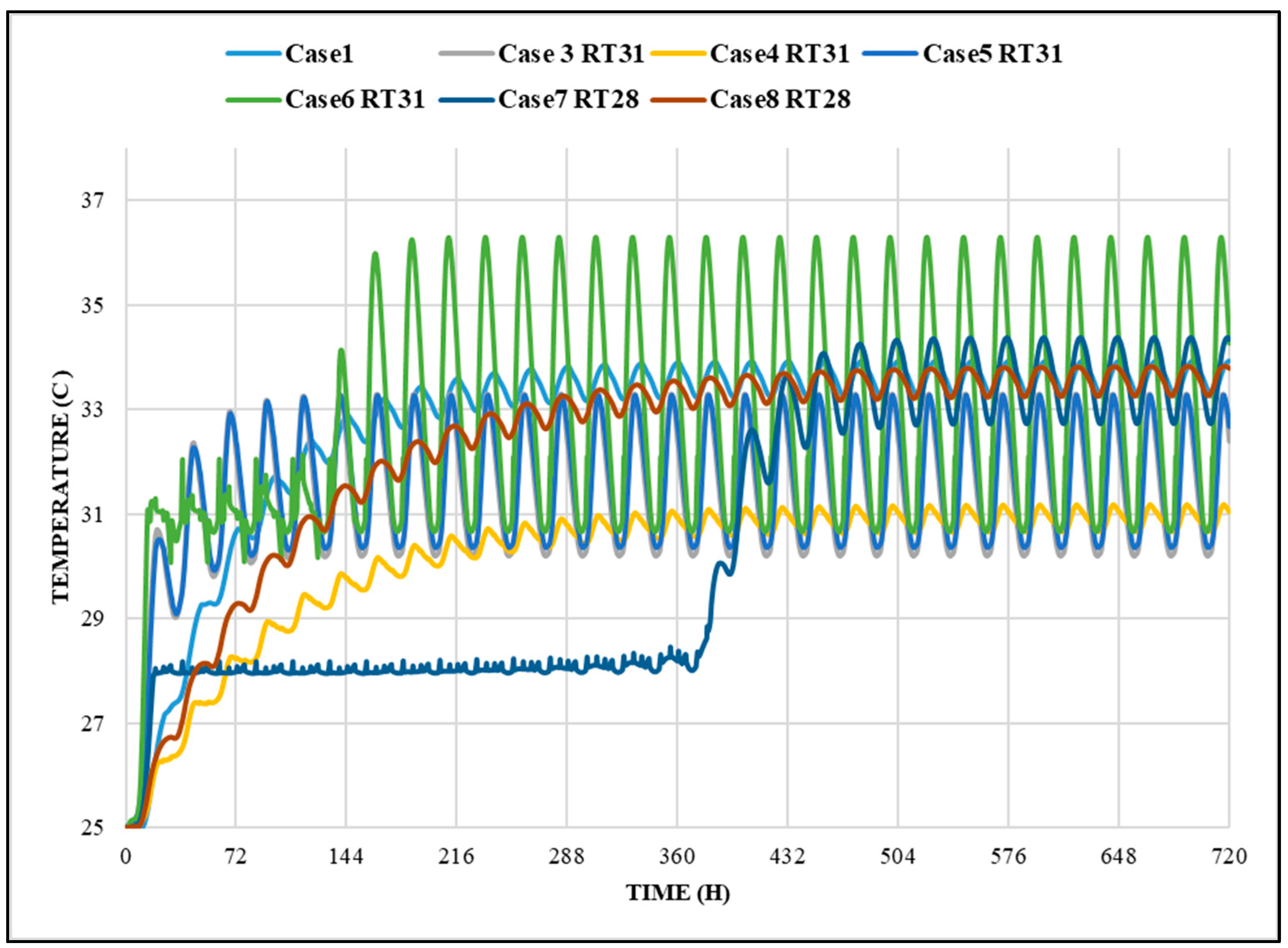Click the Case 3 RT31 gray legend swatch
The height and width of the screenshot is (948, 1288).
tap(466, 54)
